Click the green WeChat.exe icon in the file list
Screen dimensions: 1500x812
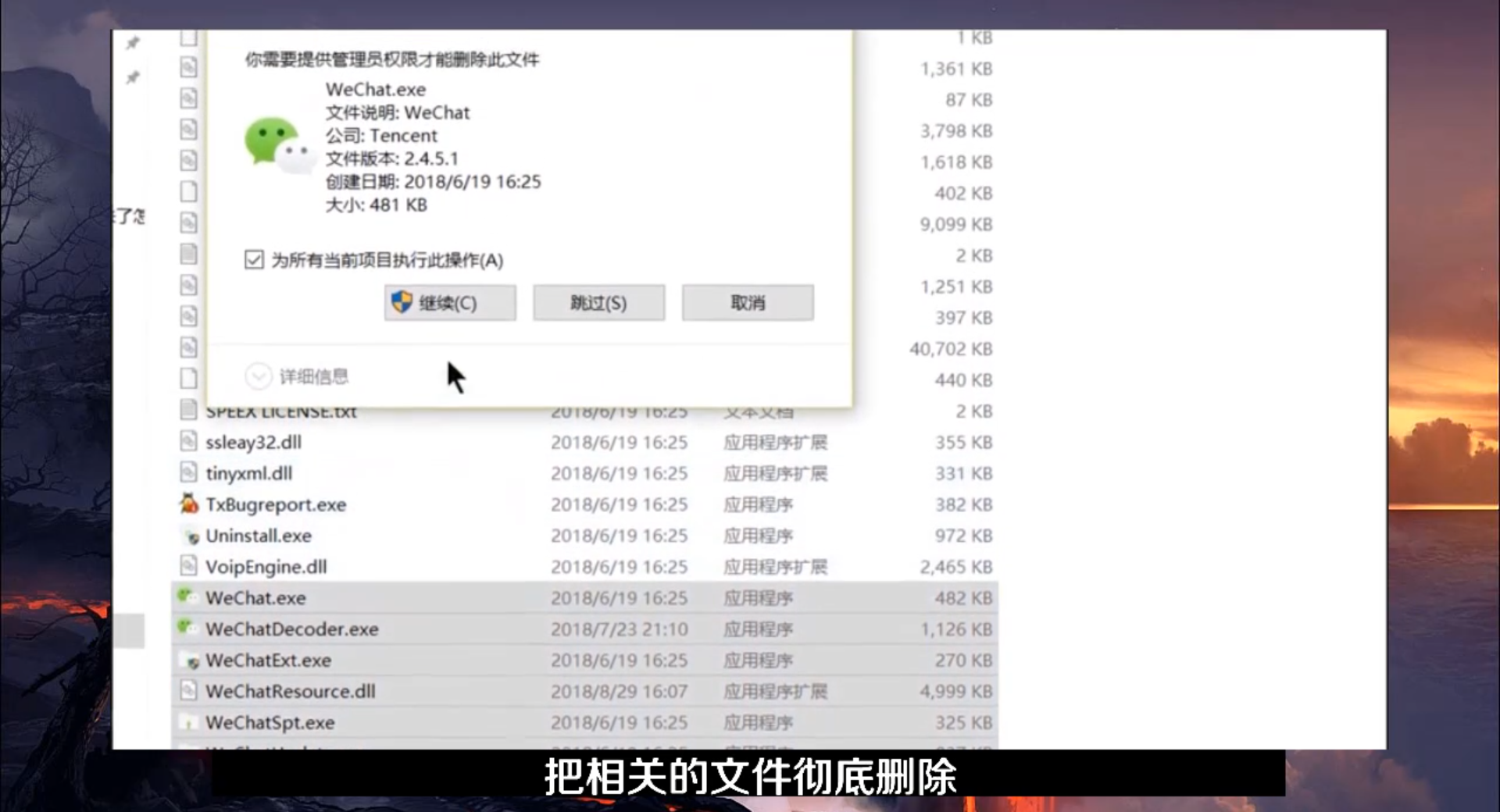pos(187,596)
